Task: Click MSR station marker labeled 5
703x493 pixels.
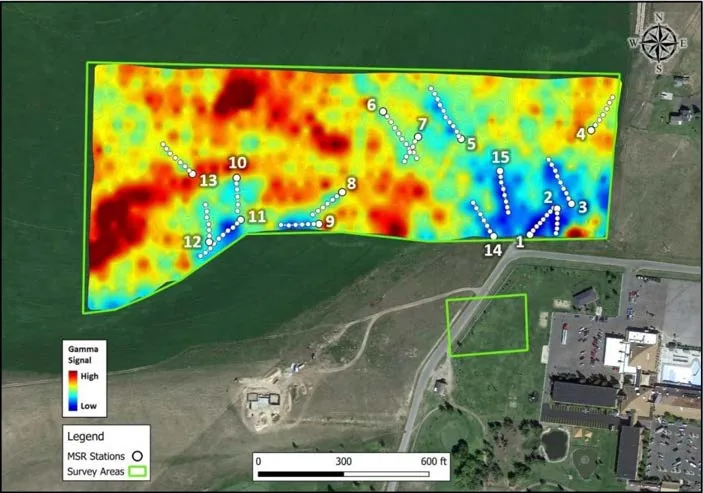Action: pos(461,139)
